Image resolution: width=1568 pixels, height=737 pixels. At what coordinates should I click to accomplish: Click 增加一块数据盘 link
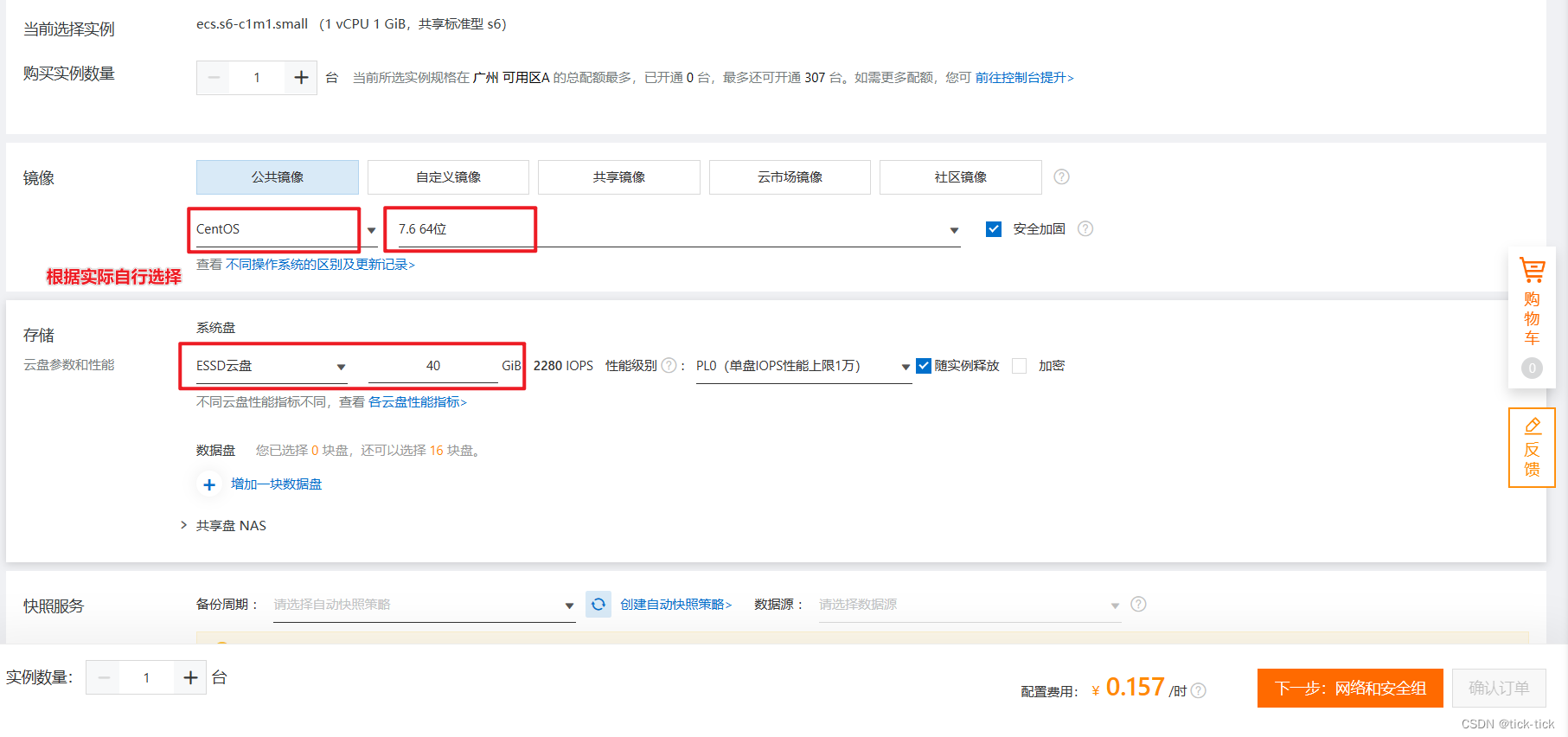pyautogui.click(x=277, y=484)
